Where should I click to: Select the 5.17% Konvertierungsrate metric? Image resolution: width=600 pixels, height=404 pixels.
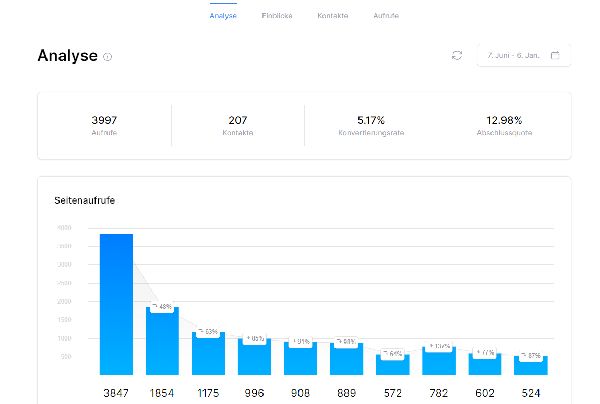tap(370, 126)
